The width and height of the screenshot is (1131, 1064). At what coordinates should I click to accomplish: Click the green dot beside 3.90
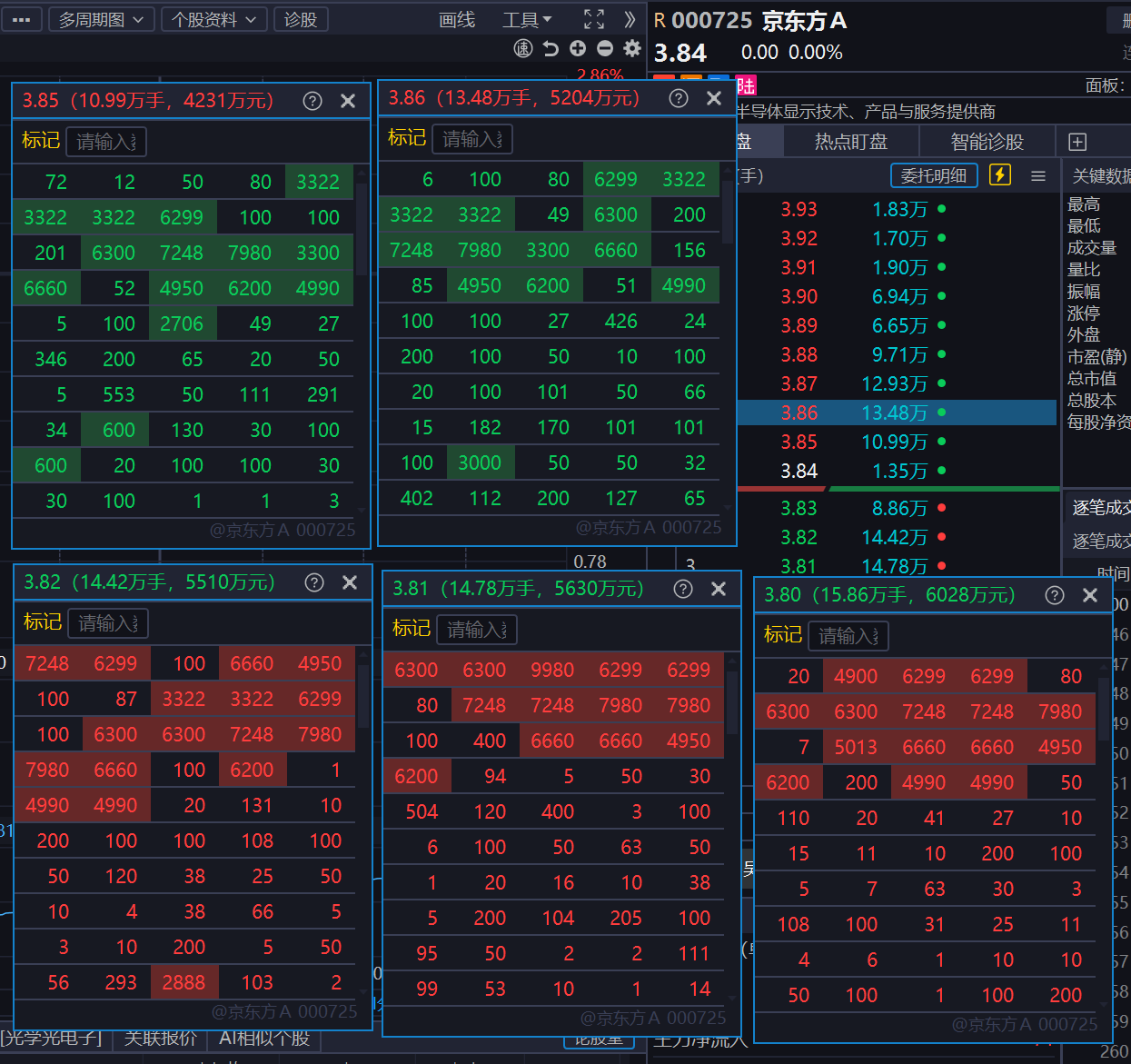[942, 296]
